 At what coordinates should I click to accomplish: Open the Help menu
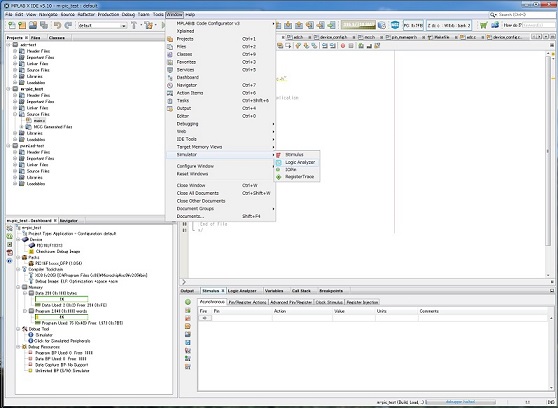190,15
